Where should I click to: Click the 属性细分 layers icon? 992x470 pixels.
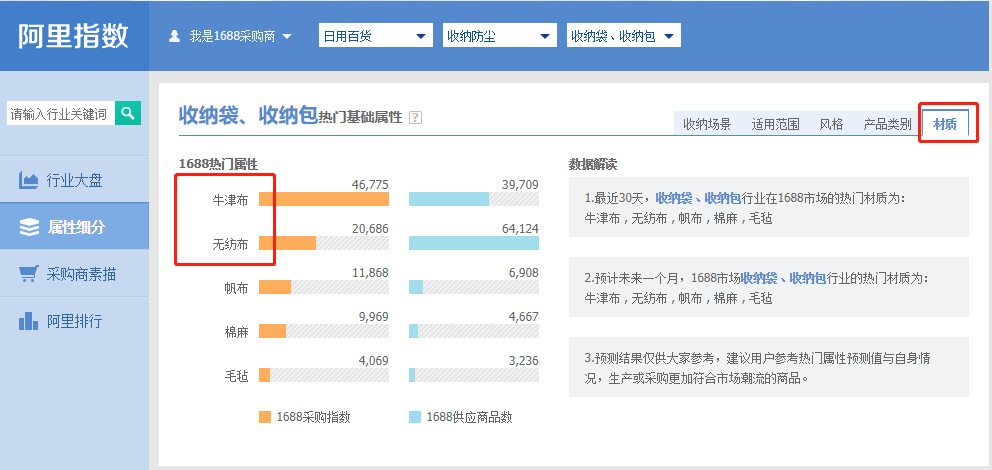coord(29,227)
